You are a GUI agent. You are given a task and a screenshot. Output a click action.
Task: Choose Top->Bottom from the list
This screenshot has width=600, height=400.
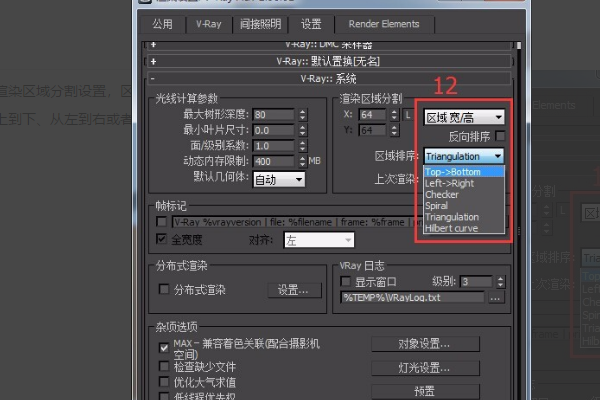point(464,172)
